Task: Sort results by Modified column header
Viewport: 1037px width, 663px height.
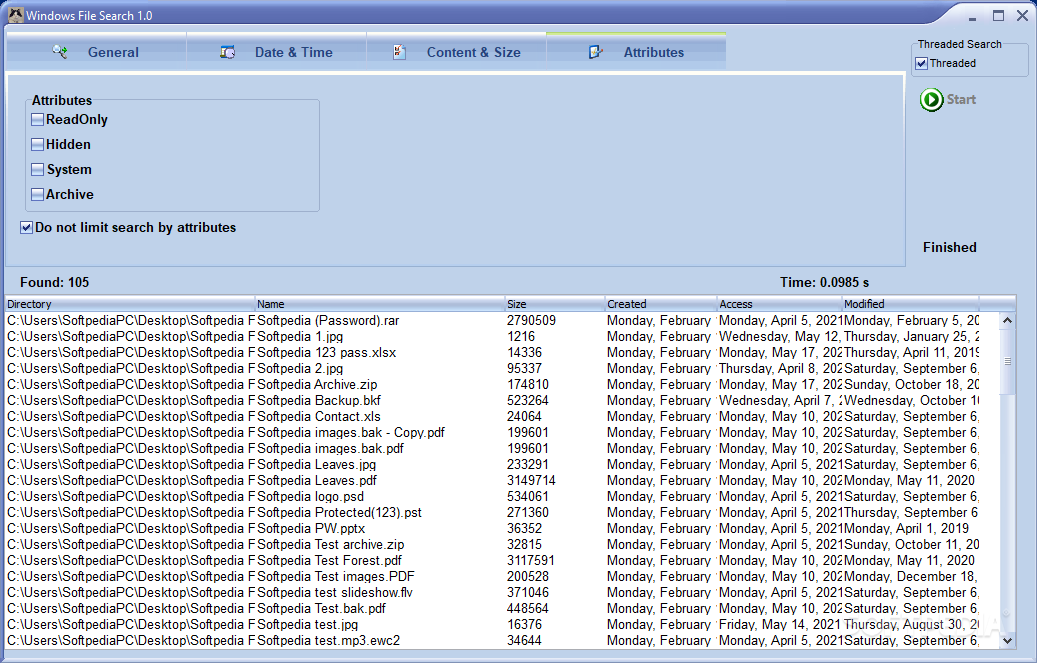Action: coord(911,304)
